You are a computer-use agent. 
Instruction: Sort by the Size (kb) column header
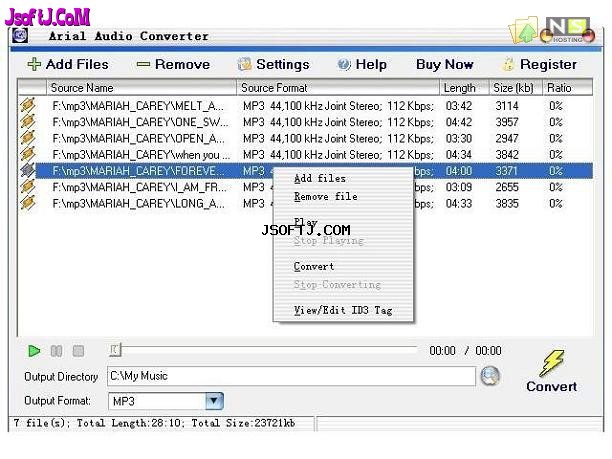click(516, 88)
